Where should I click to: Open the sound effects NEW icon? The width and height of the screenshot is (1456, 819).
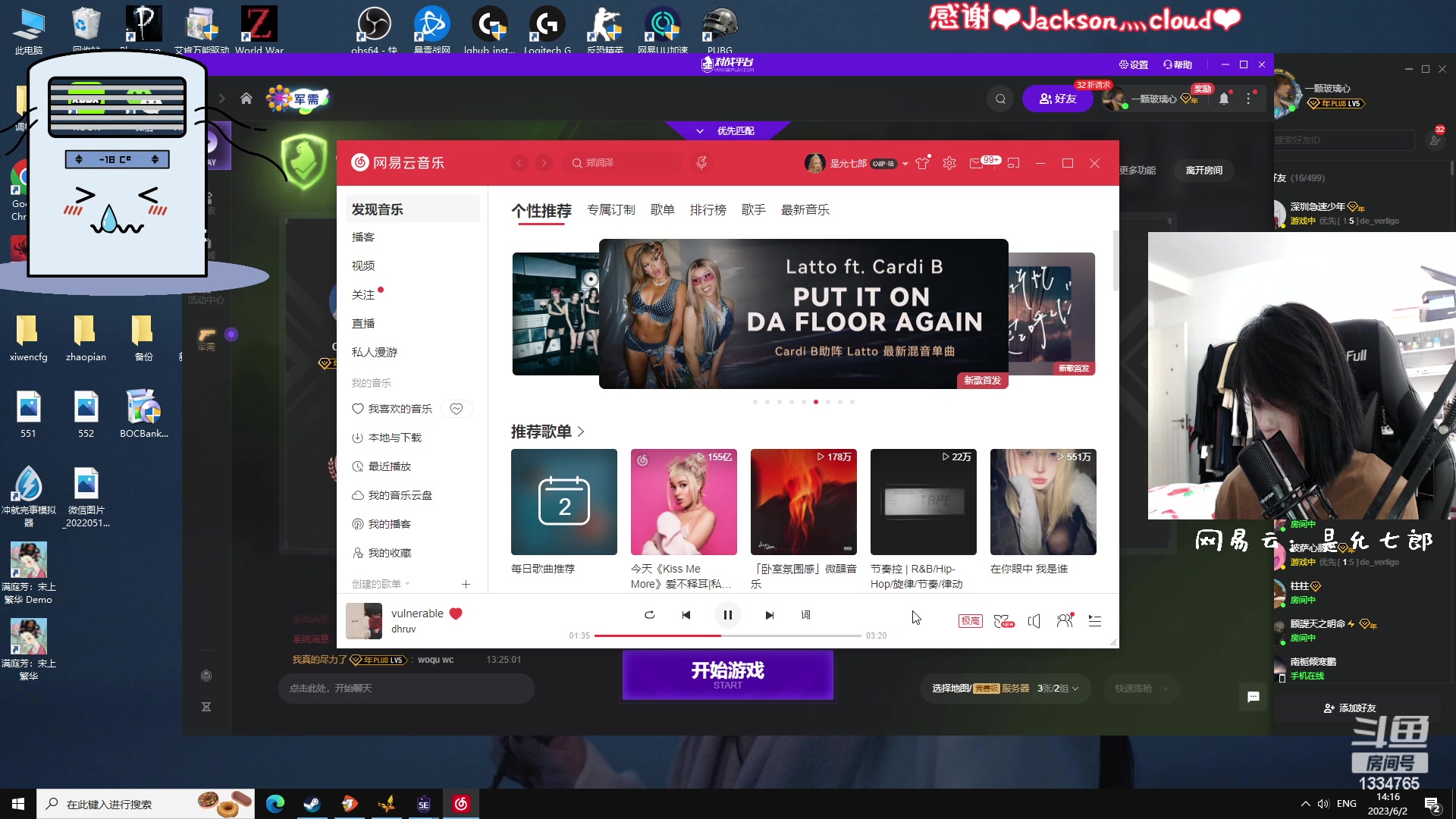1003,621
